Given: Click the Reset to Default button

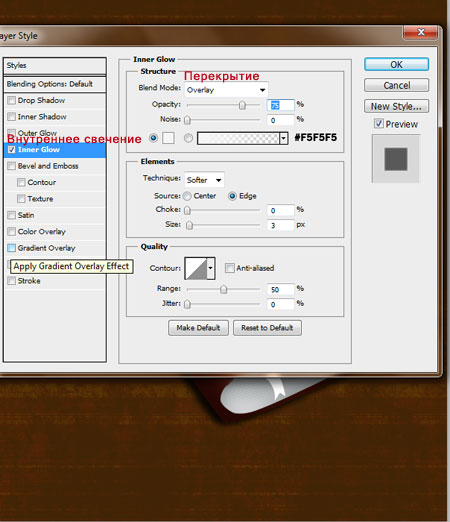Looking at the screenshot, I should 267,328.
